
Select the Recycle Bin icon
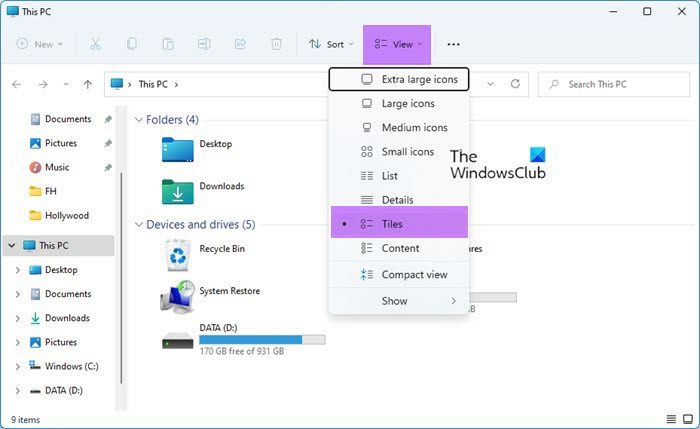178,255
